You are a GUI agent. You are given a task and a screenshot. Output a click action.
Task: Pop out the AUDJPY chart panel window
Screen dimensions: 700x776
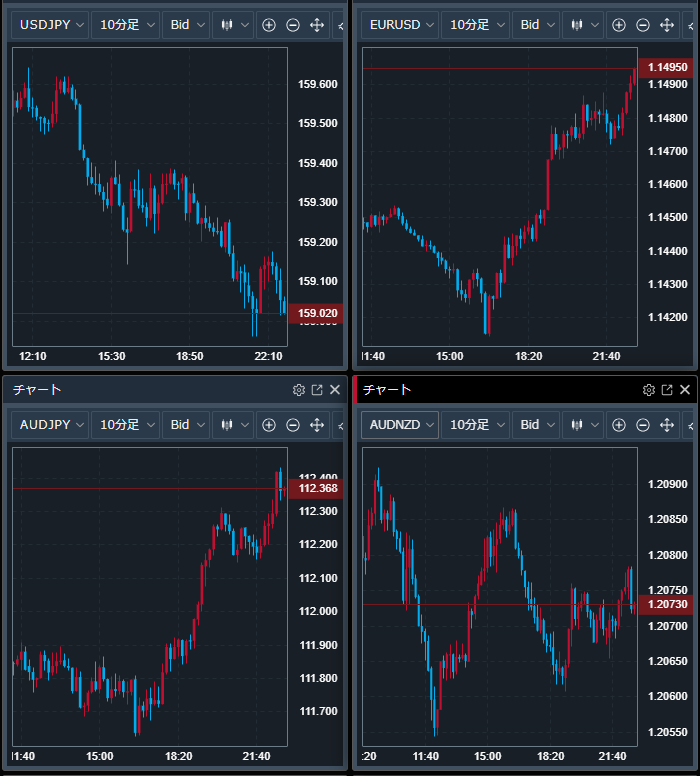tap(317, 390)
